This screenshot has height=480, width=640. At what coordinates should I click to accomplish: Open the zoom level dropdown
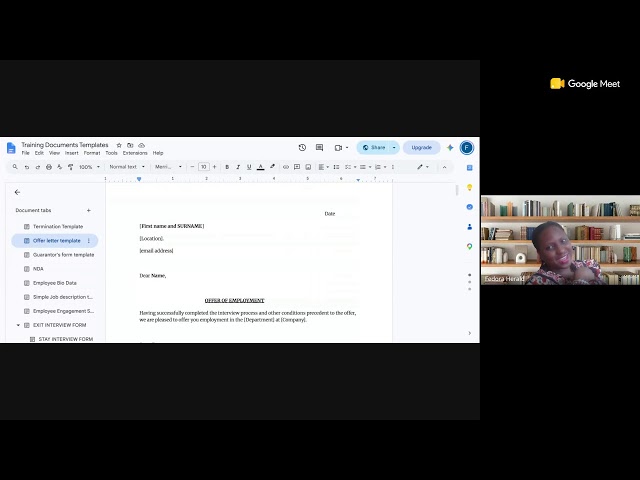coord(89,167)
